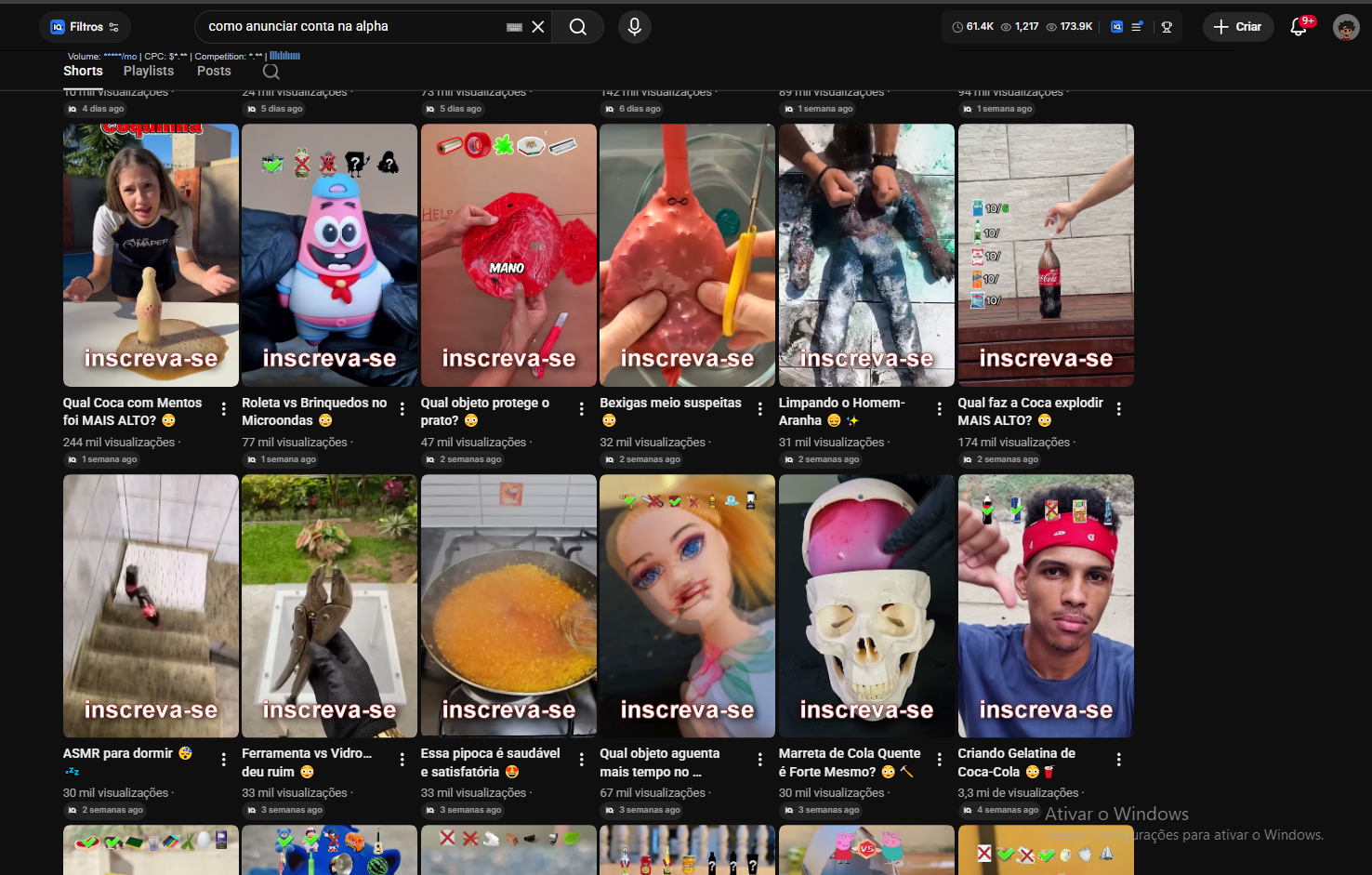Click the Criar button
The width and height of the screenshot is (1372, 875).
click(1238, 27)
